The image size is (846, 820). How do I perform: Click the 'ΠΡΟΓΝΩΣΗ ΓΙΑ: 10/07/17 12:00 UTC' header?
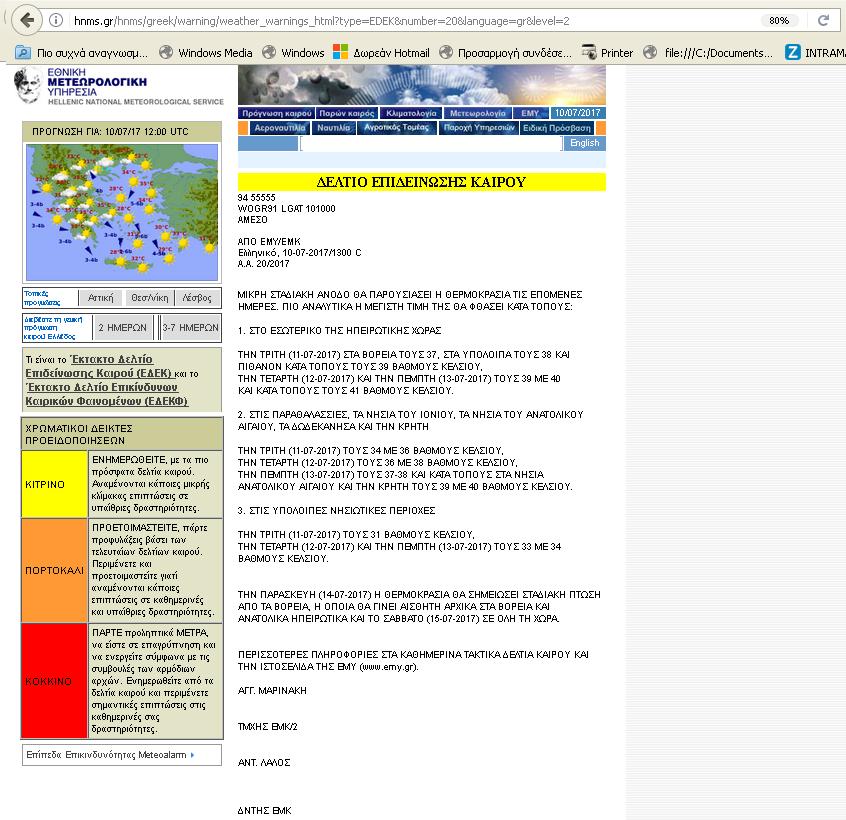(x=122, y=132)
